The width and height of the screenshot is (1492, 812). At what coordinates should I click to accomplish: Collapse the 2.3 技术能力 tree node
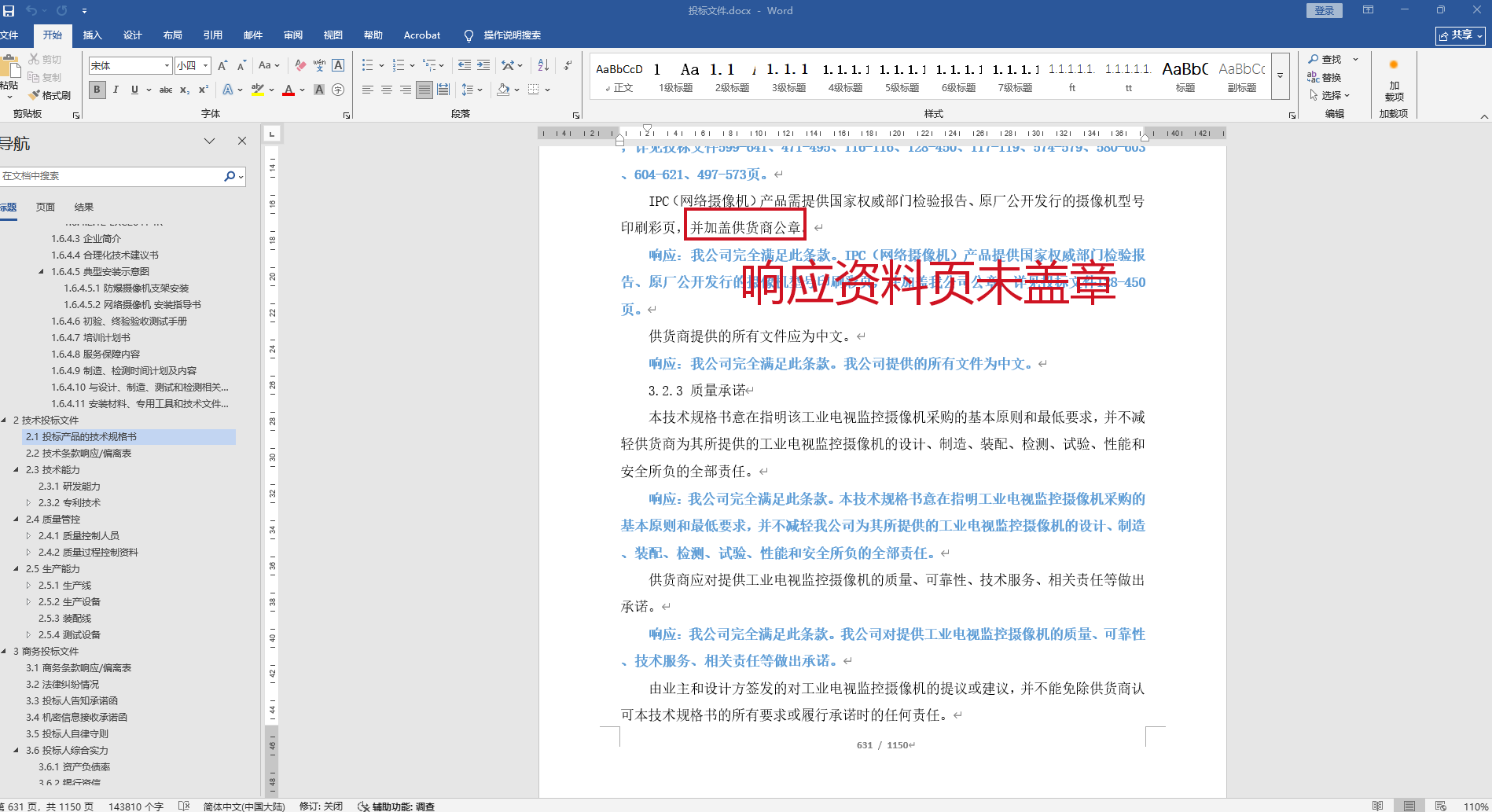tap(16, 470)
